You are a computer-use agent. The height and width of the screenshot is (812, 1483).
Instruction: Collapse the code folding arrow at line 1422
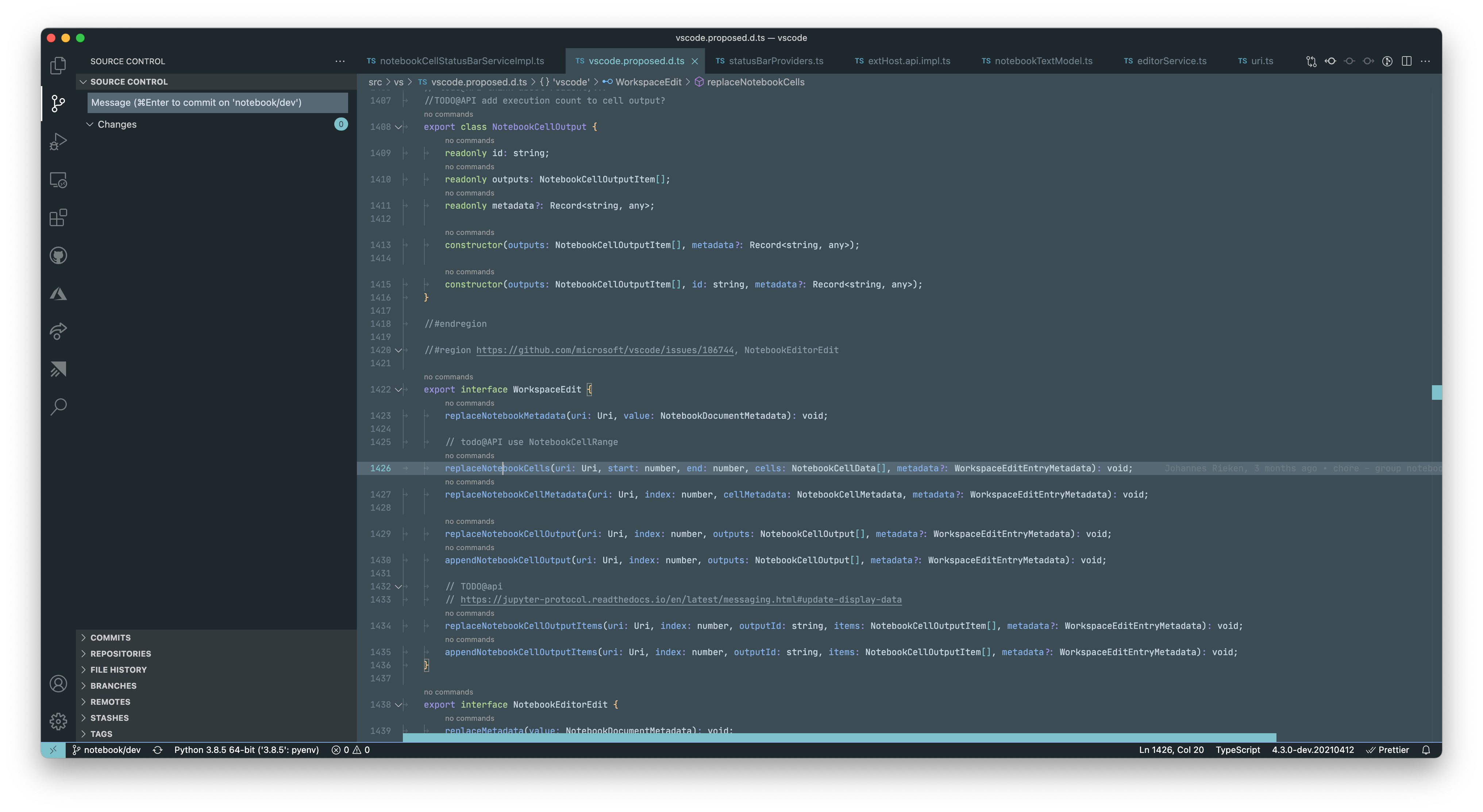pyautogui.click(x=398, y=390)
